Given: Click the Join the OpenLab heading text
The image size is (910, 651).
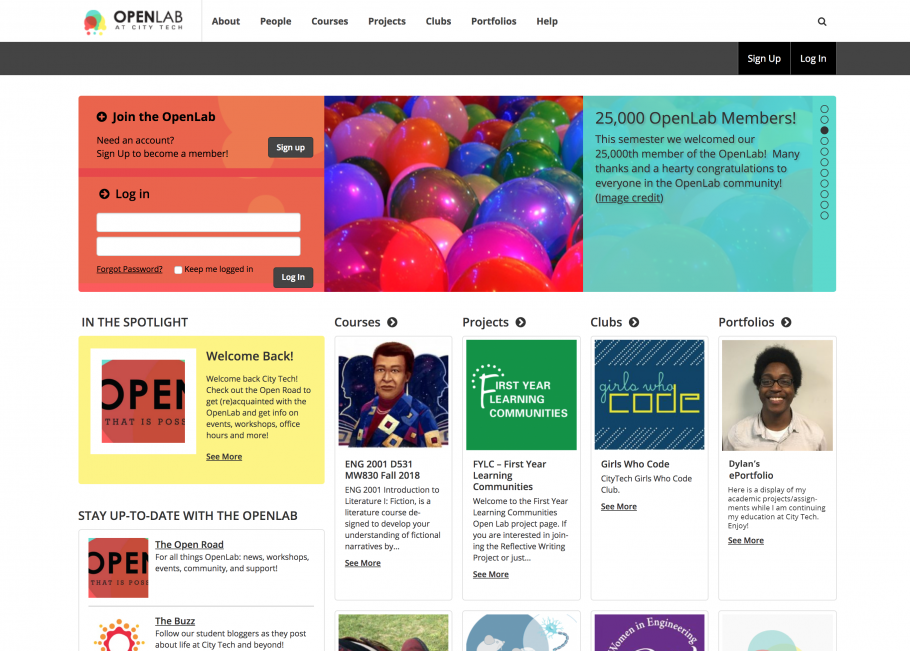Looking at the screenshot, I should tap(164, 117).
